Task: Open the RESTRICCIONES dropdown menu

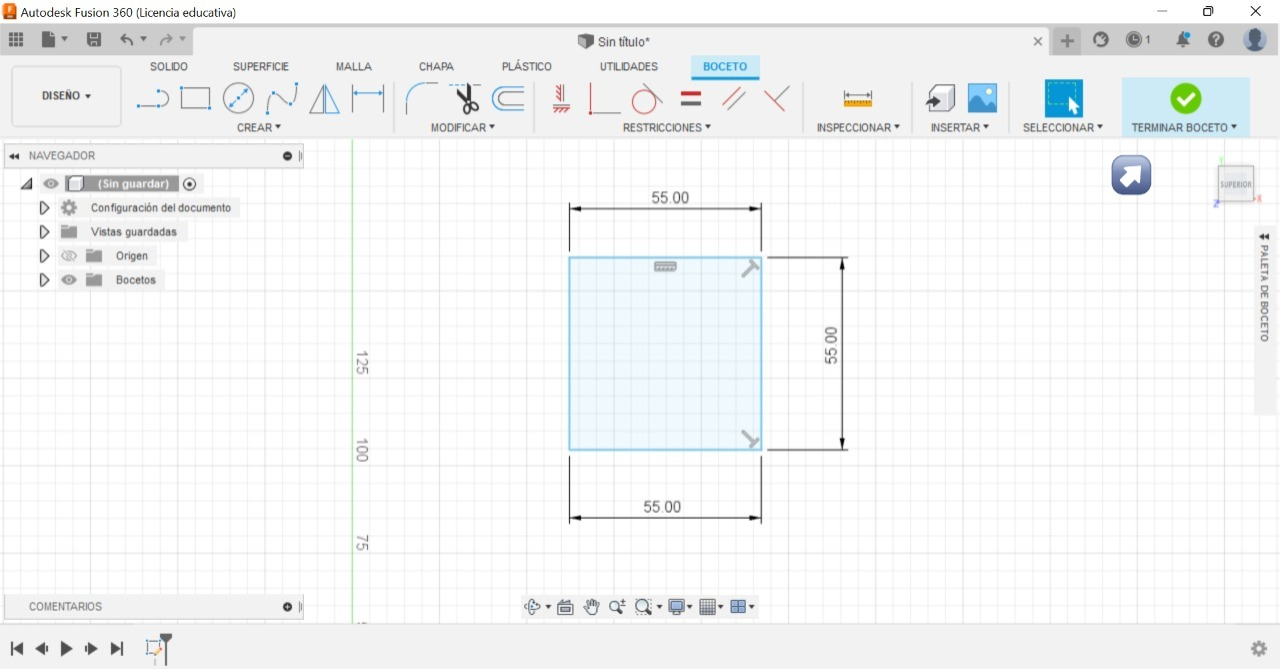Action: [x=667, y=128]
